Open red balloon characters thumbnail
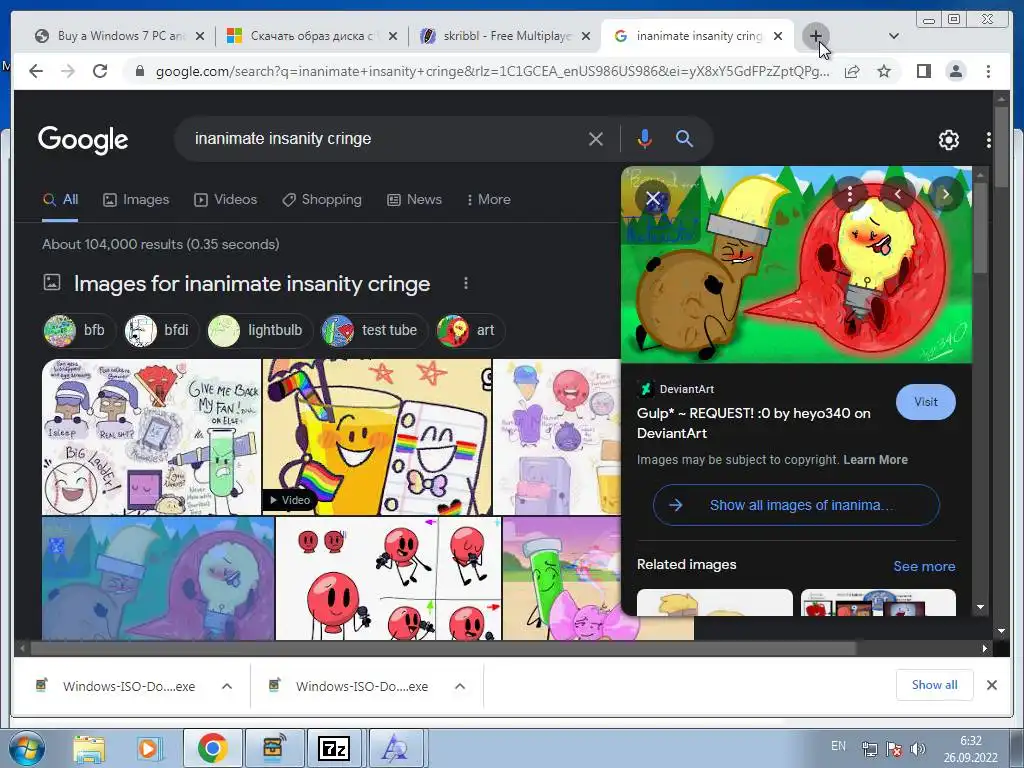The width and height of the screenshot is (1024, 768). pyautogui.click(x=389, y=579)
